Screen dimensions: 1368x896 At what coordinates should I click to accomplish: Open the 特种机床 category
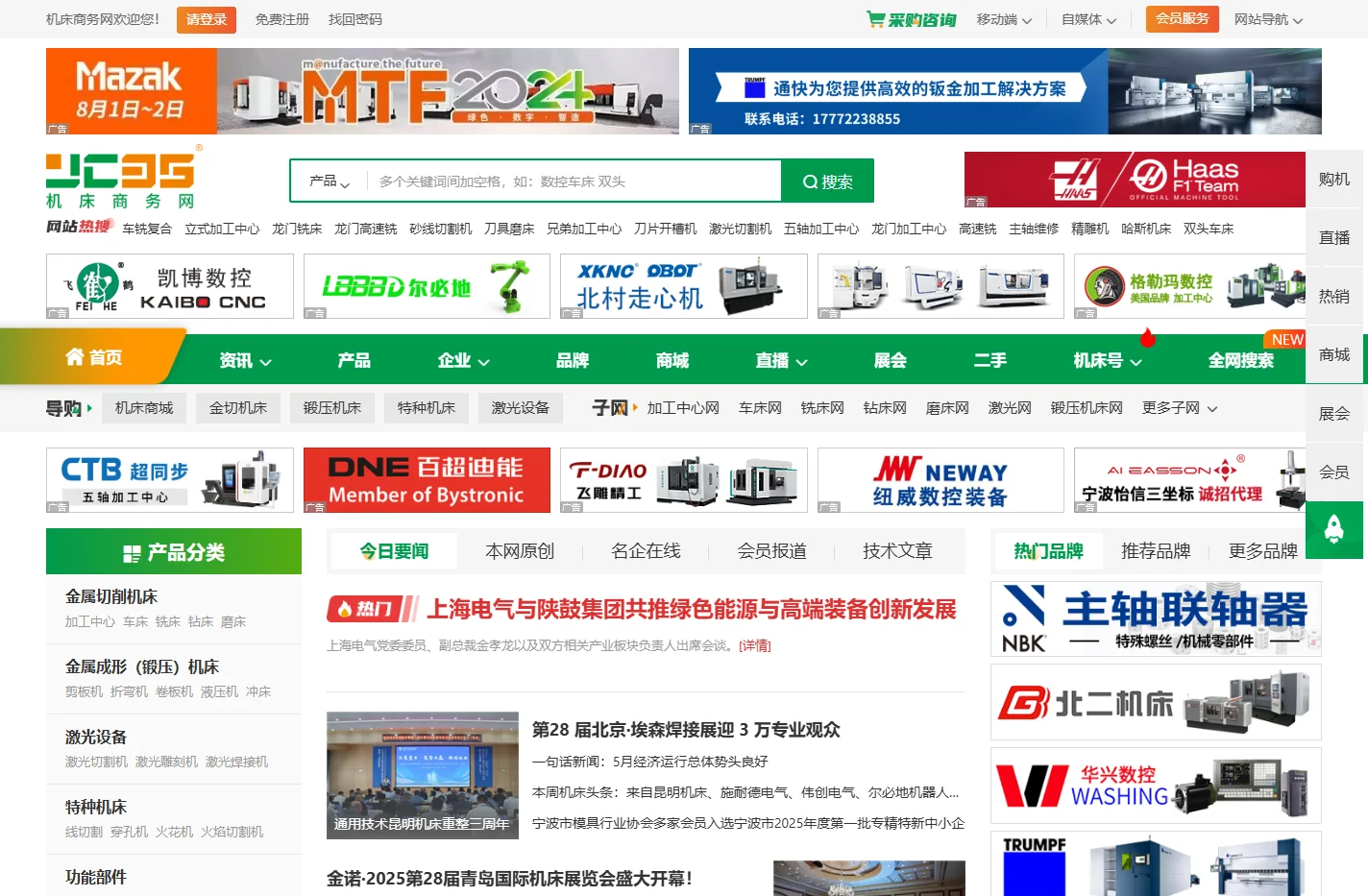[96, 807]
